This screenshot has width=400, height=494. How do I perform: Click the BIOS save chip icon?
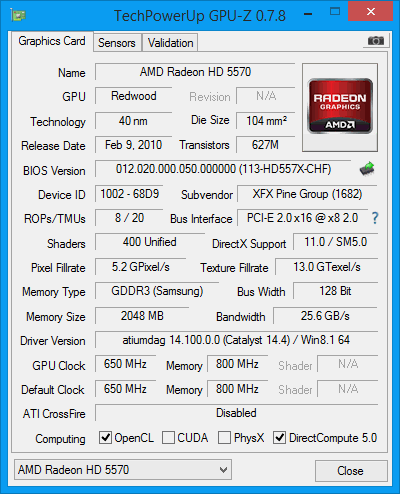click(367, 169)
